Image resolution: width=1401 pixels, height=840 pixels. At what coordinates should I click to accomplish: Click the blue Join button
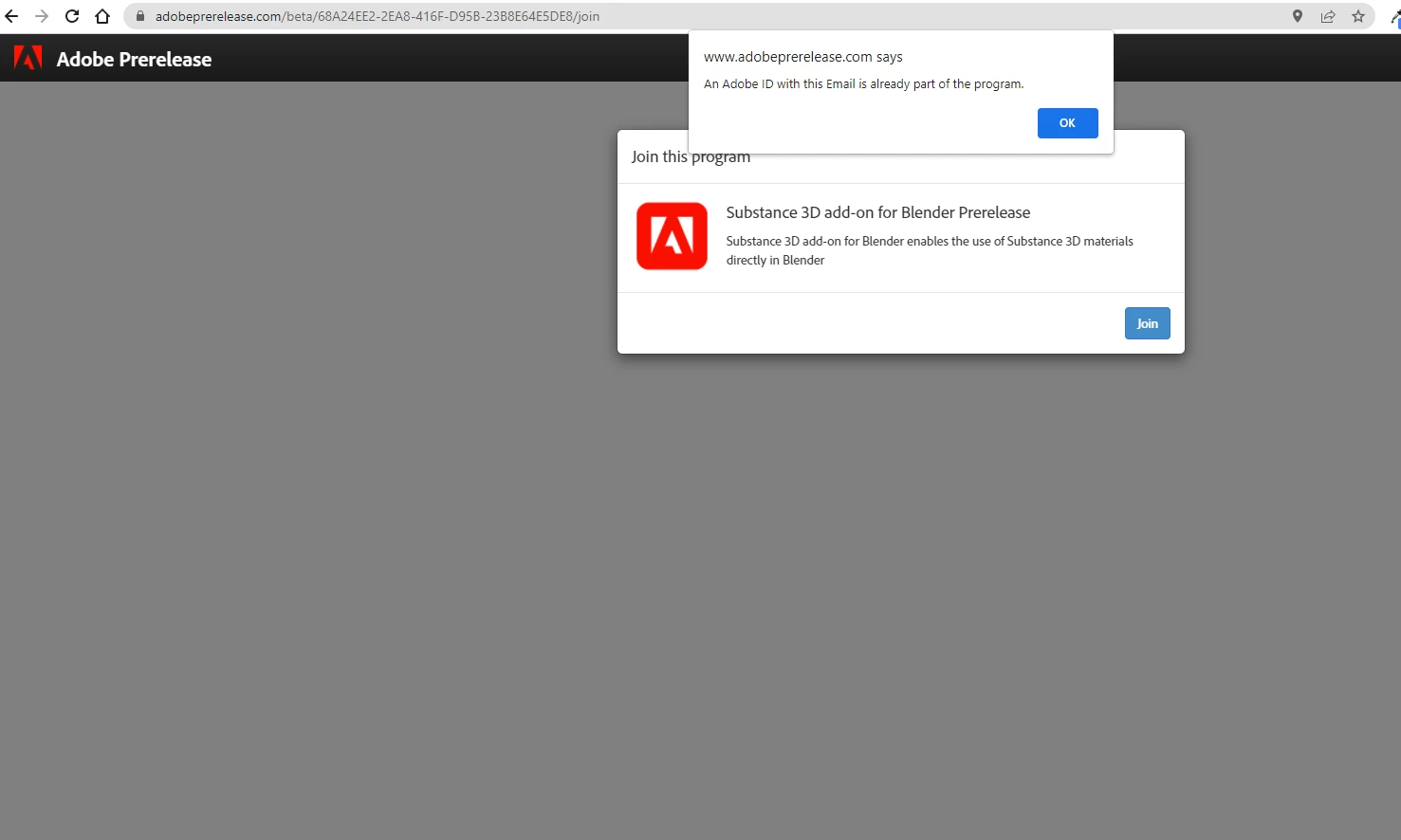[1147, 323]
